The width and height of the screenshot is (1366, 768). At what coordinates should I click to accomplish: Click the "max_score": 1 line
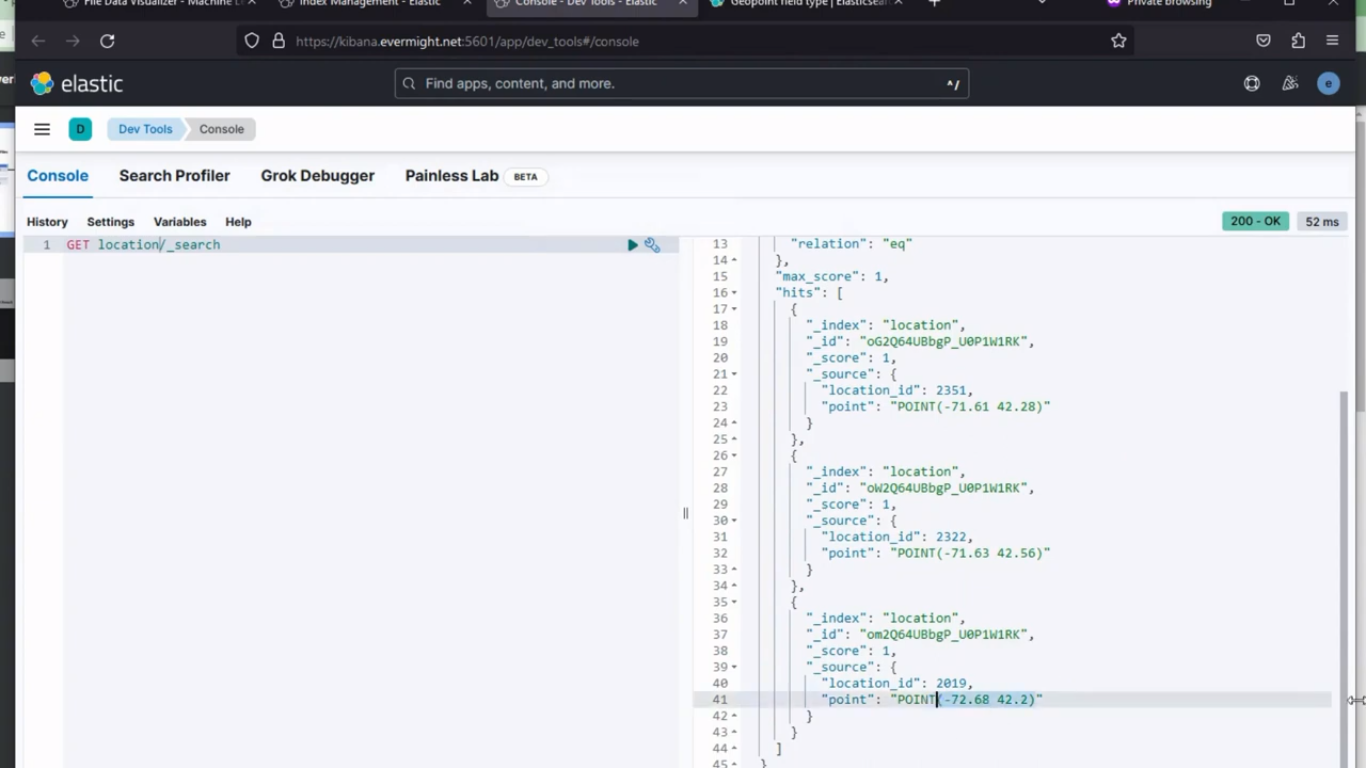832,277
